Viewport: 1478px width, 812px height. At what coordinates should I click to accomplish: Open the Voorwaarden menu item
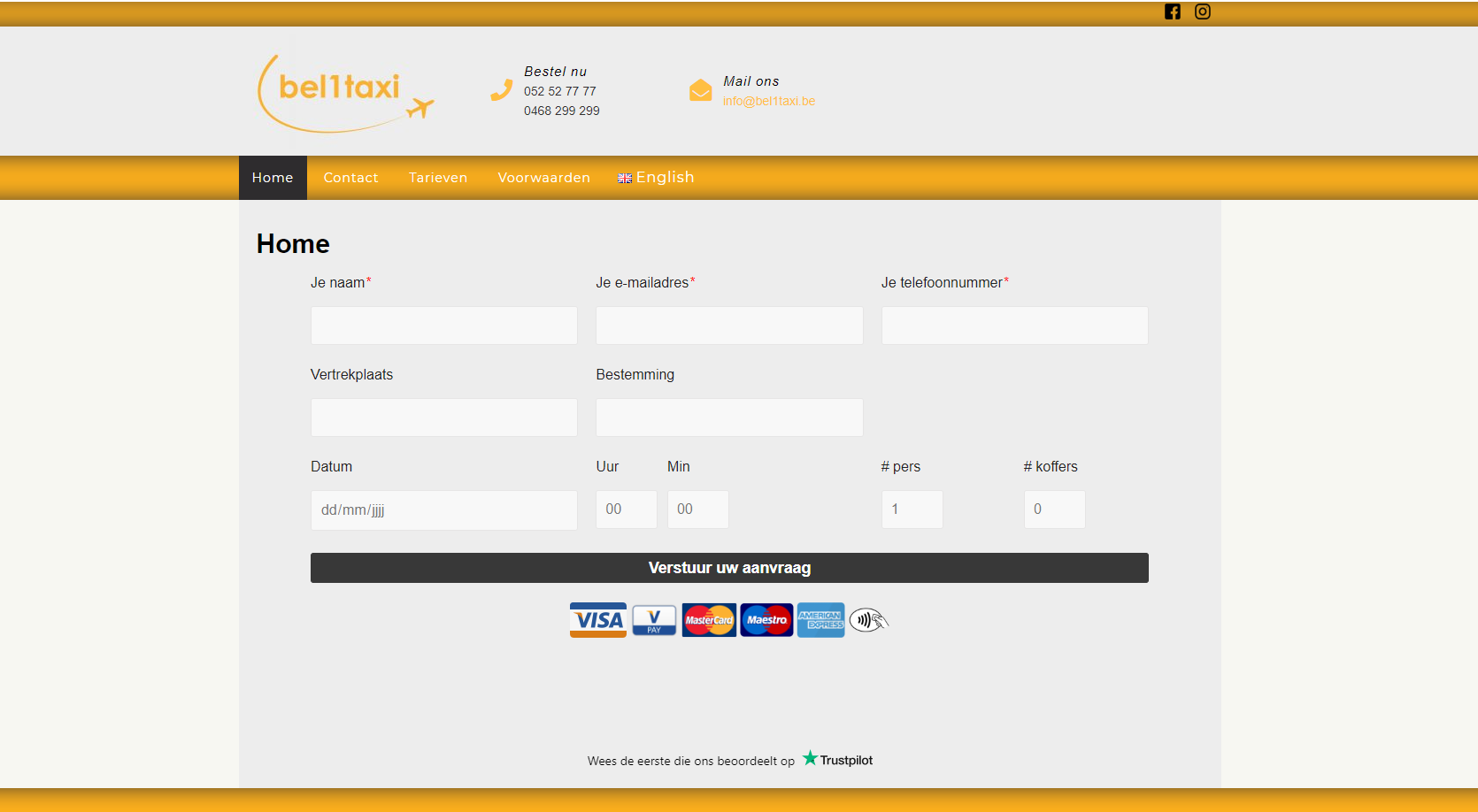click(x=543, y=178)
